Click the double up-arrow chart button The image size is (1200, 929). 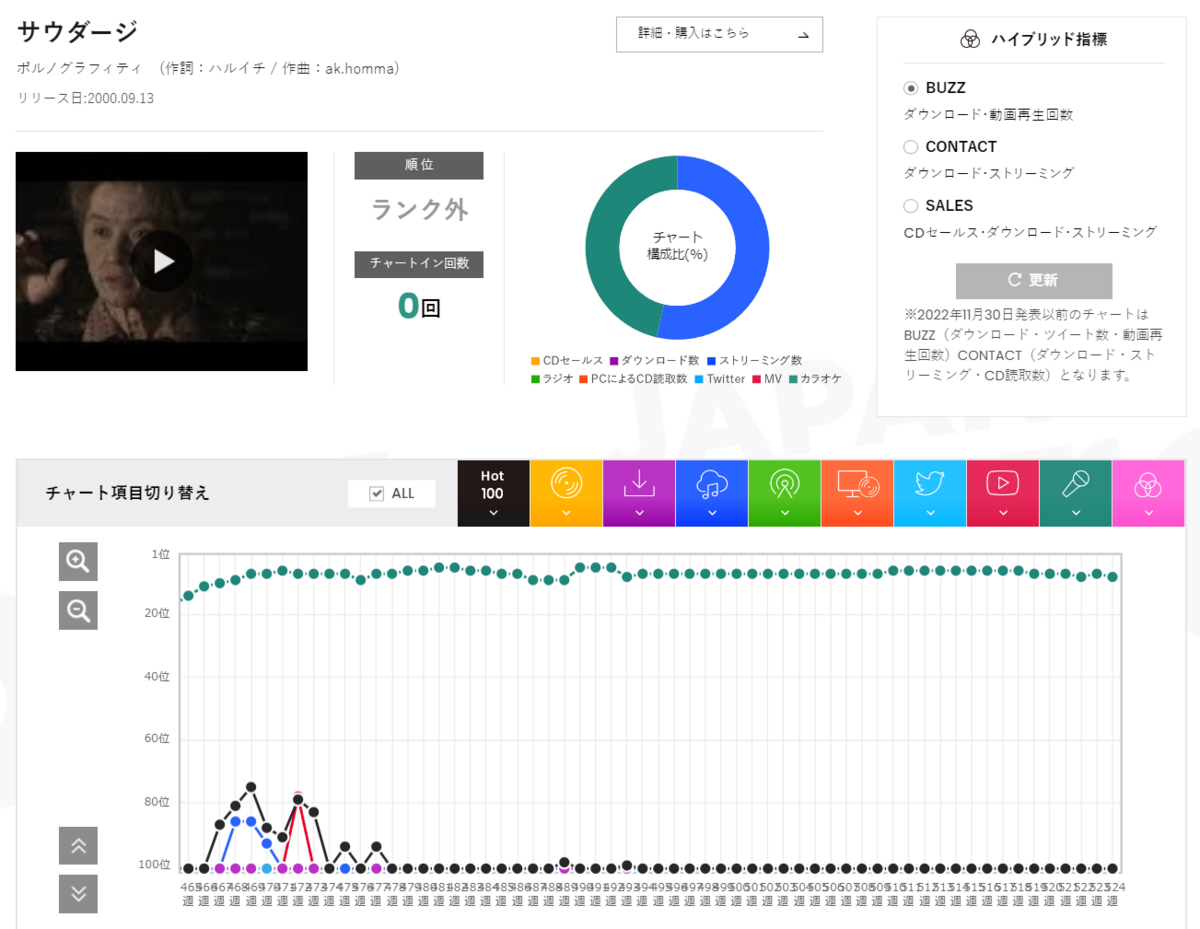[x=78, y=846]
